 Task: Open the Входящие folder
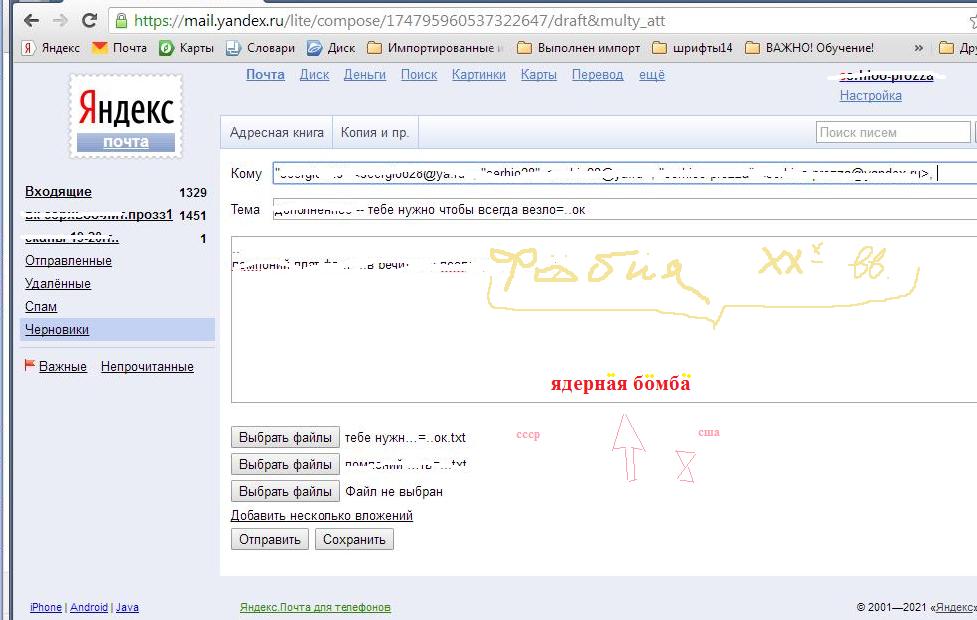[x=58, y=191]
